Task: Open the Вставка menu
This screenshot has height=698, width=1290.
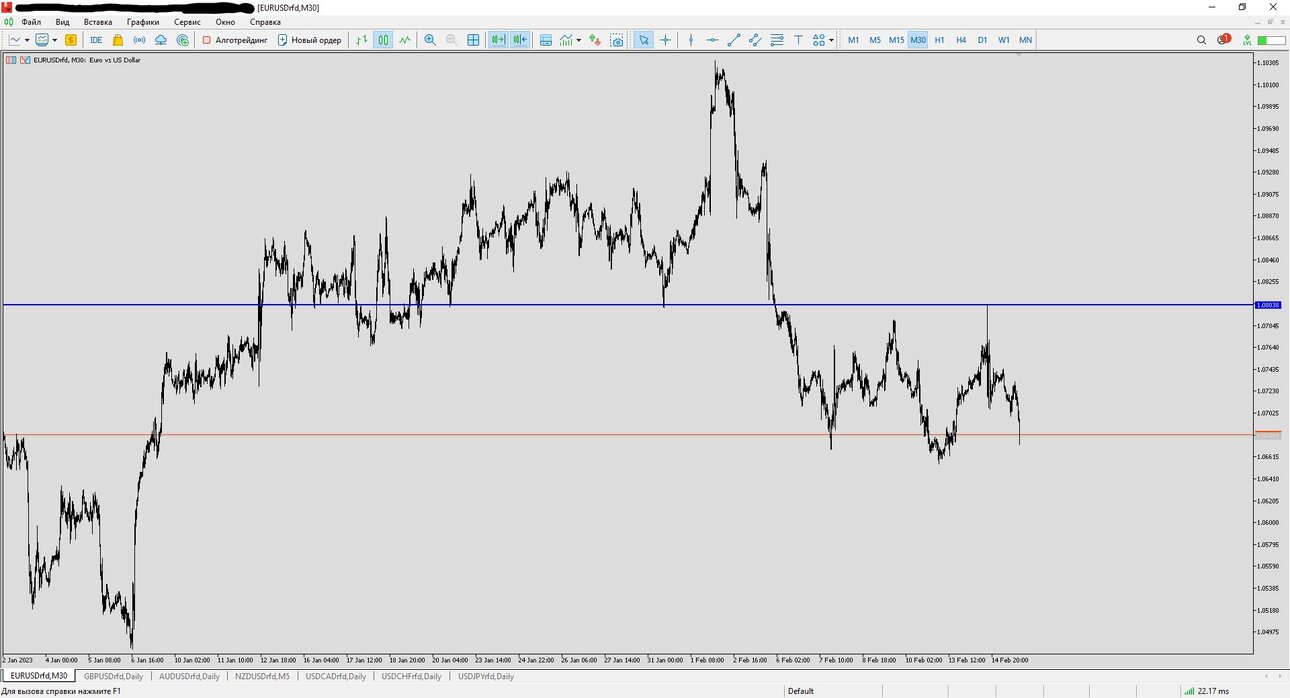Action: pyautogui.click(x=98, y=22)
